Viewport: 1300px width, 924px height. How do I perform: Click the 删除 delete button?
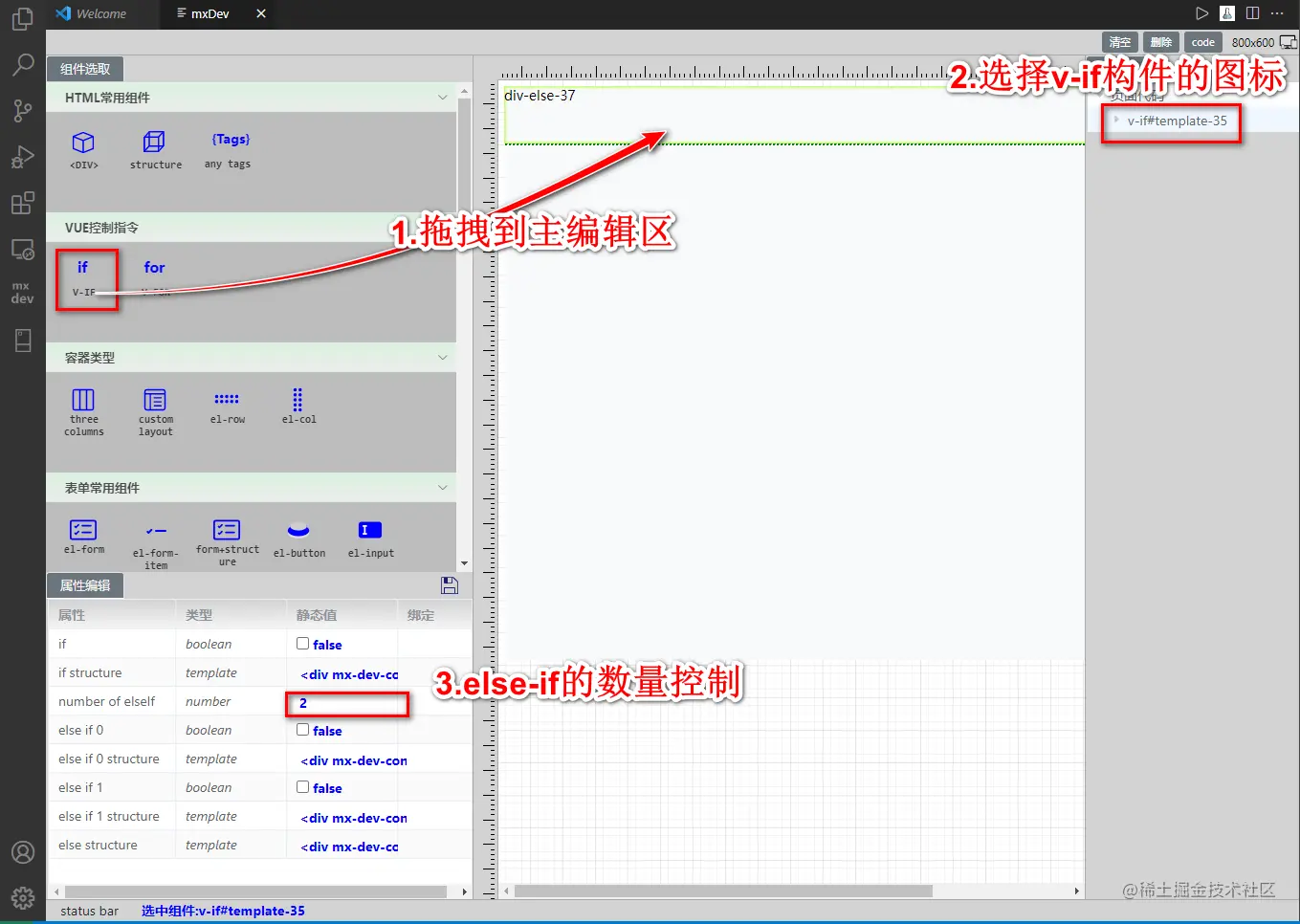click(1161, 42)
